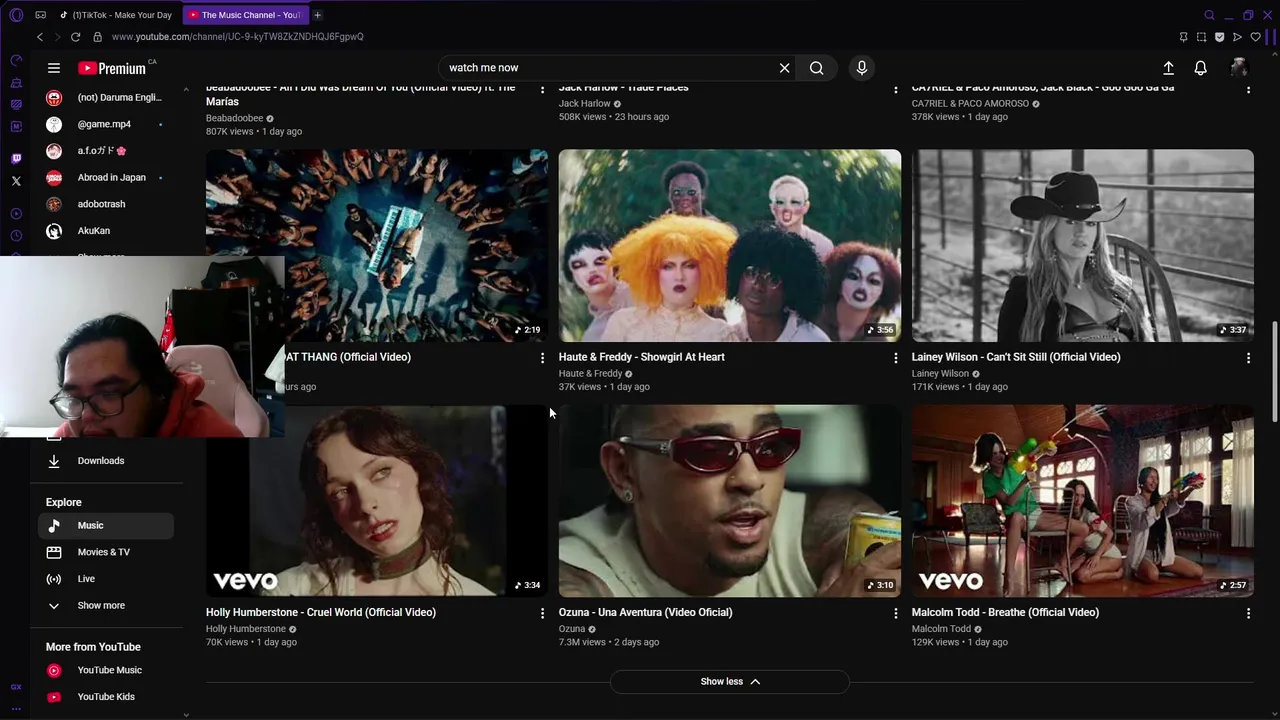1280x720 pixels.
Task: Open the browser tab search magnifier
Action: point(1209,15)
